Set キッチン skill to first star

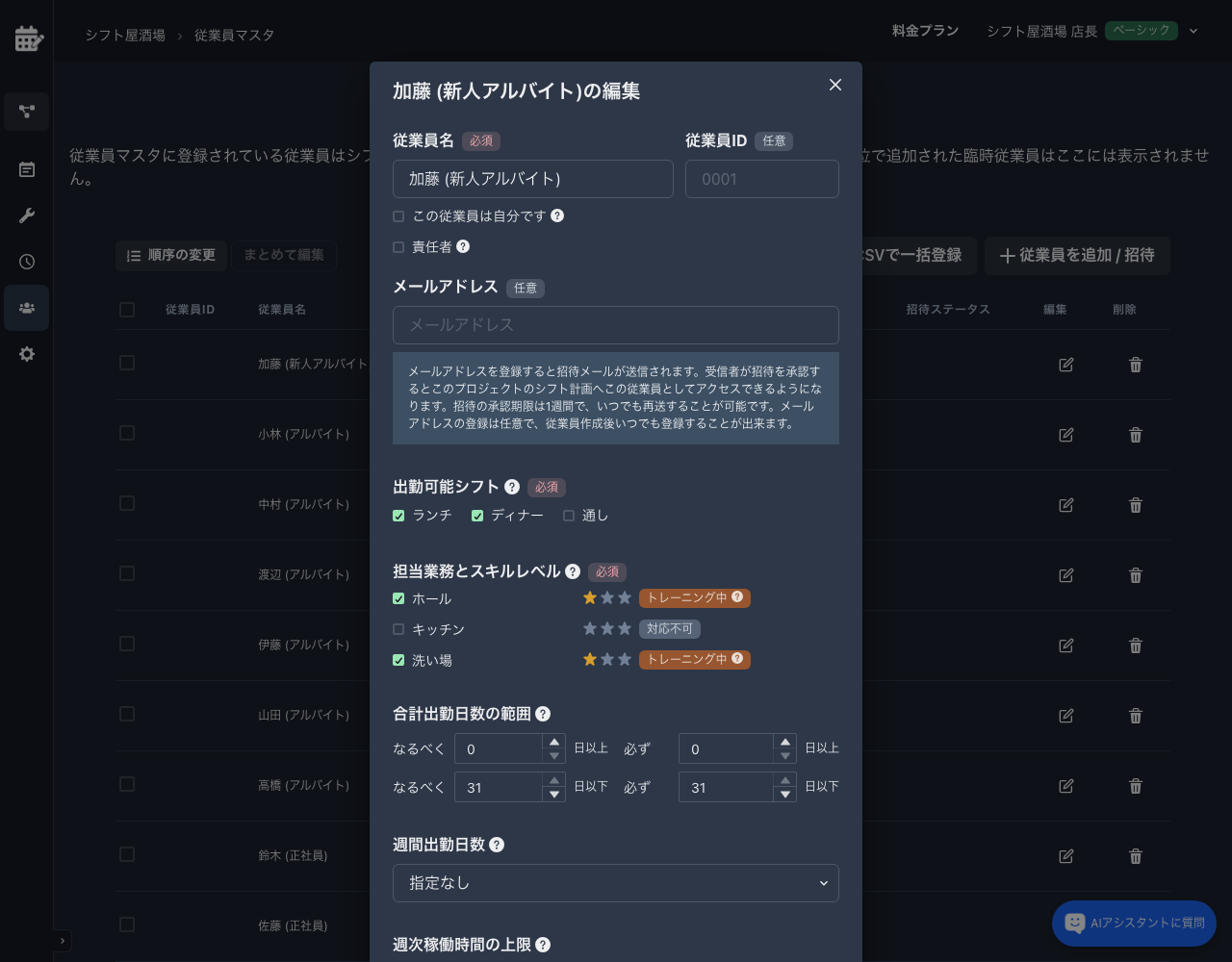pyautogui.click(x=590, y=629)
